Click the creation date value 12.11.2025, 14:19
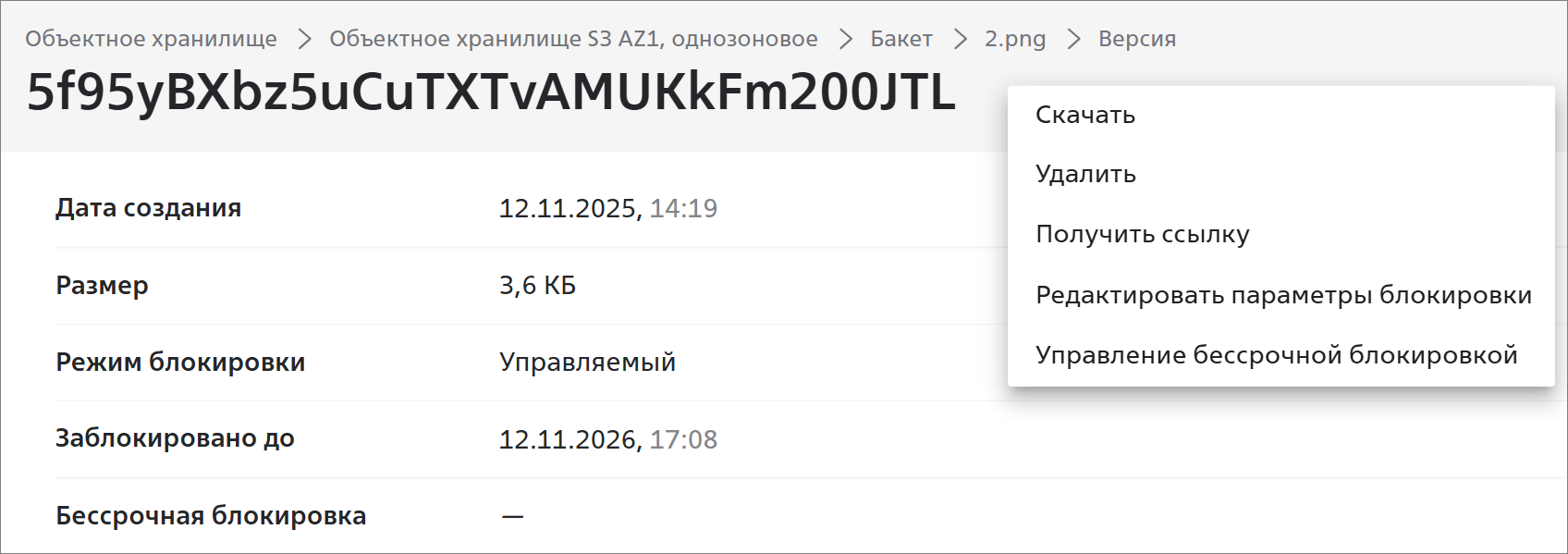Viewport: 1568px width, 554px height. pyautogui.click(x=607, y=208)
